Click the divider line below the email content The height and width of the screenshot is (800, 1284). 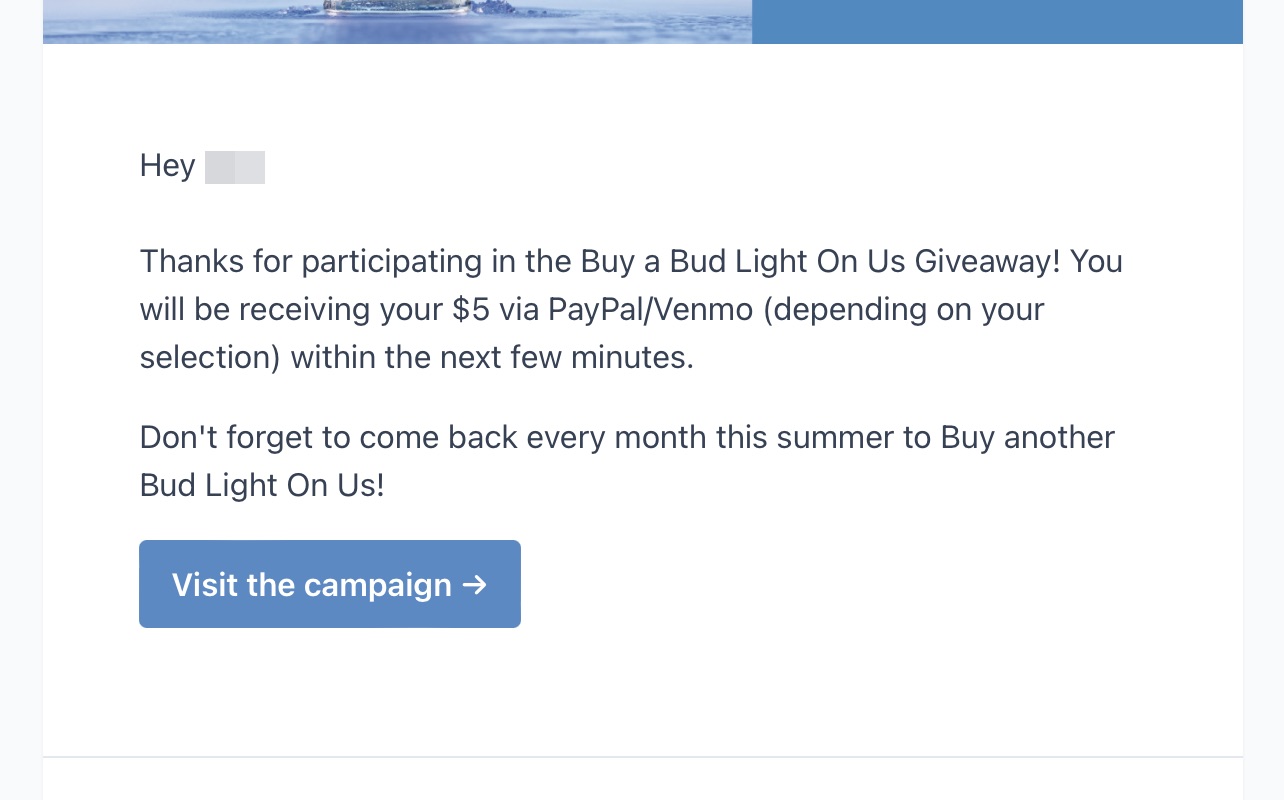click(642, 755)
